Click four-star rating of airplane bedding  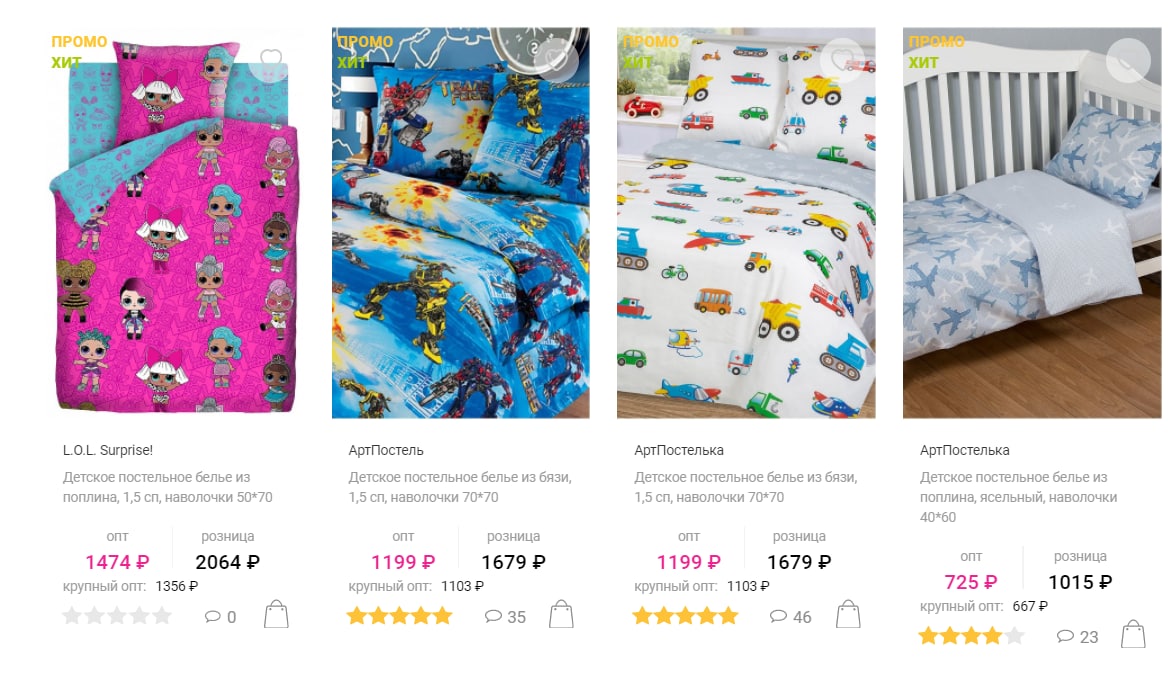tap(971, 636)
